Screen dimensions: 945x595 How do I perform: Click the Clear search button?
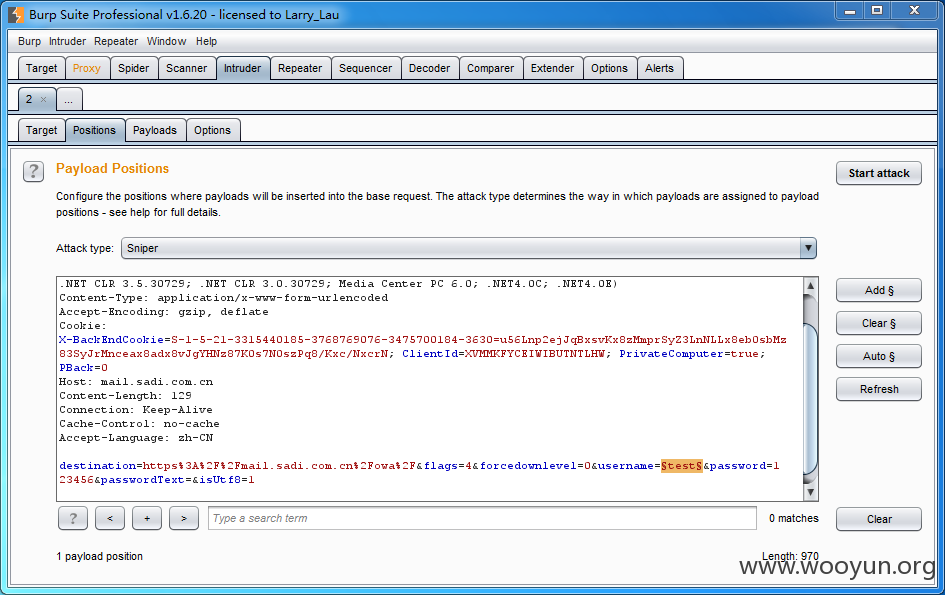point(879,519)
